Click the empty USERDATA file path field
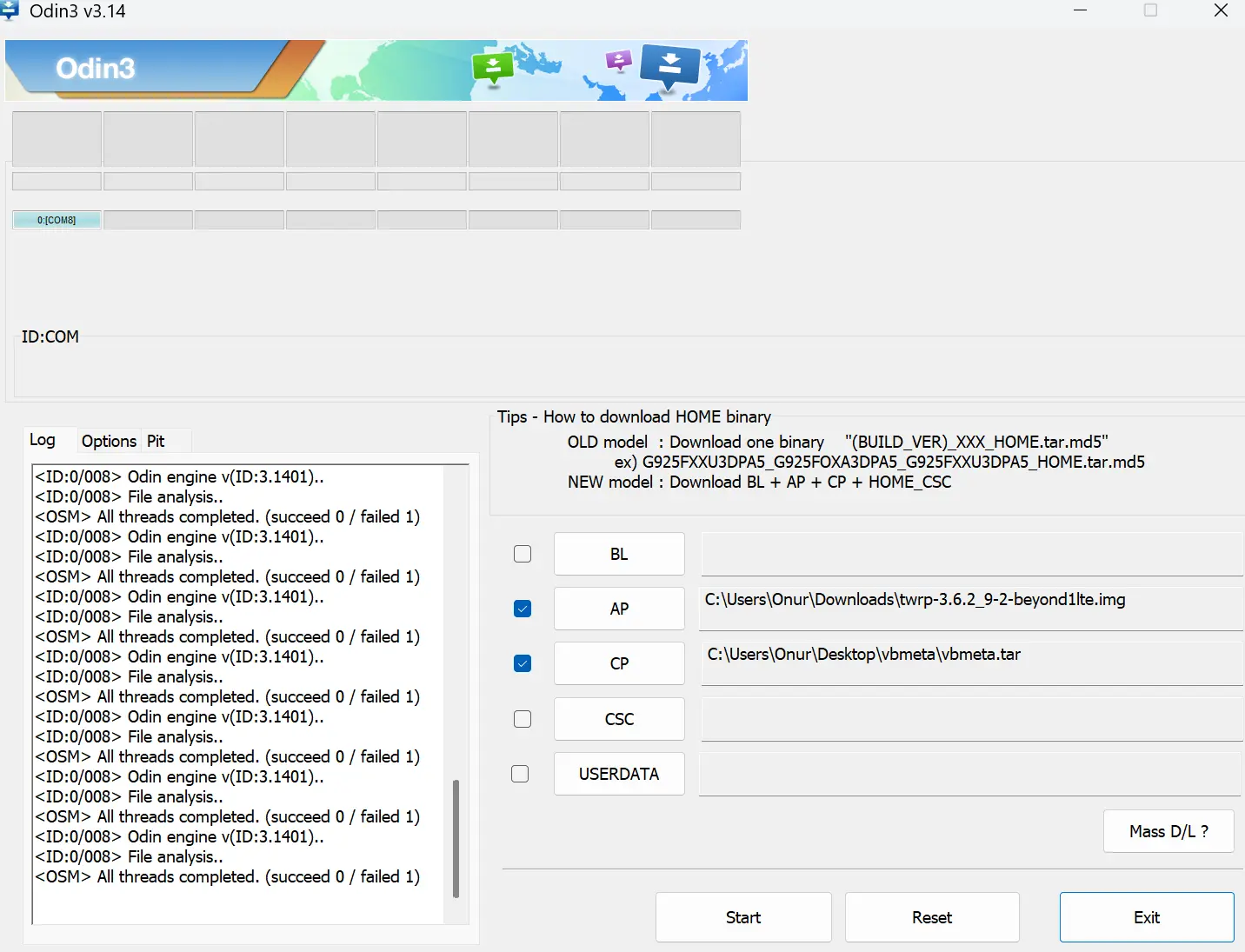The width and height of the screenshot is (1245, 952). point(970,774)
